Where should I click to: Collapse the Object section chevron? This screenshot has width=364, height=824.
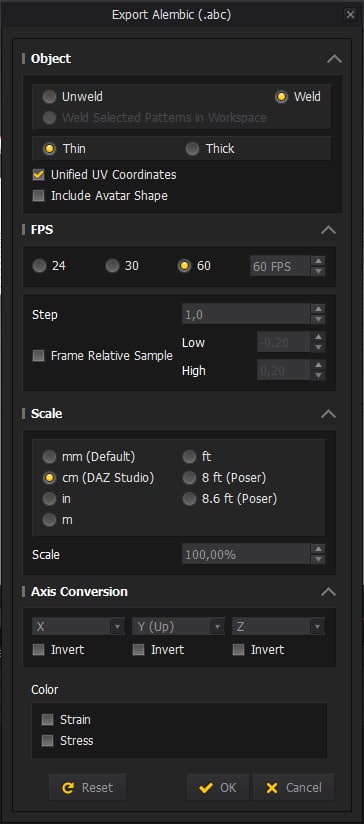334,59
